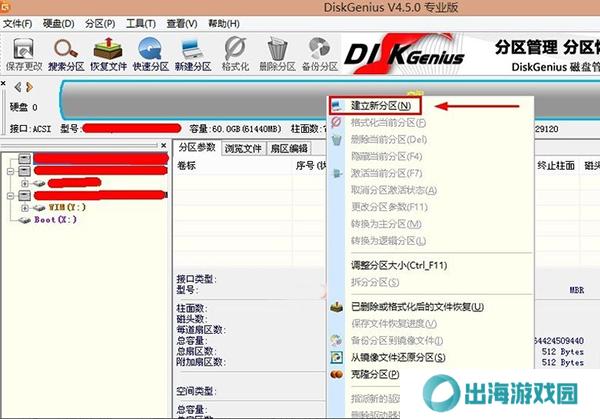600x419 pixels.
Task: Click the 容量:60.0GB(61440MB) text
Action: (x=235, y=129)
